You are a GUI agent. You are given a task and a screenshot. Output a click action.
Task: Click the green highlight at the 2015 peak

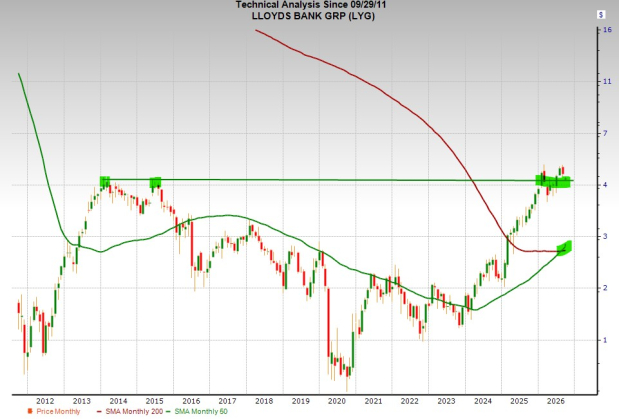click(x=156, y=182)
